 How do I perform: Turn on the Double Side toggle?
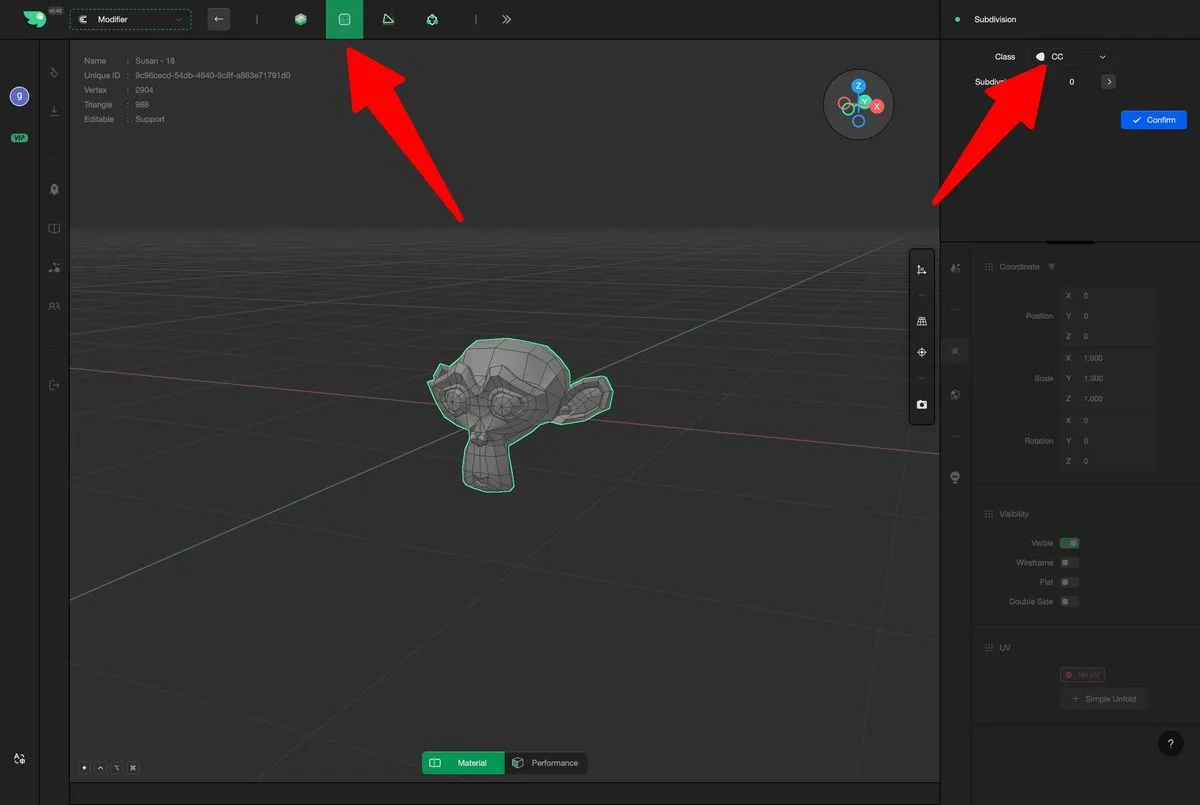click(x=1069, y=602)
